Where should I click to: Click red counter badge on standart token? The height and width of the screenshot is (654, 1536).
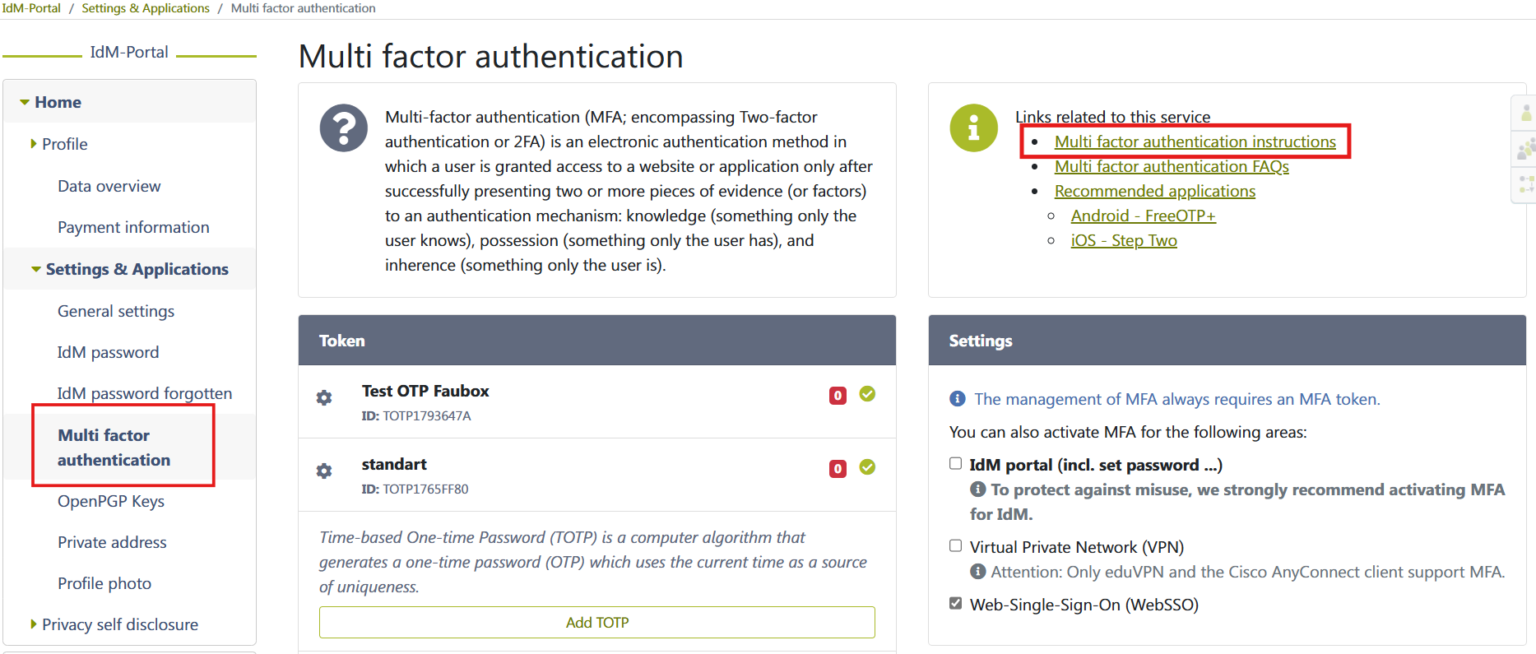tap(838, 468)
